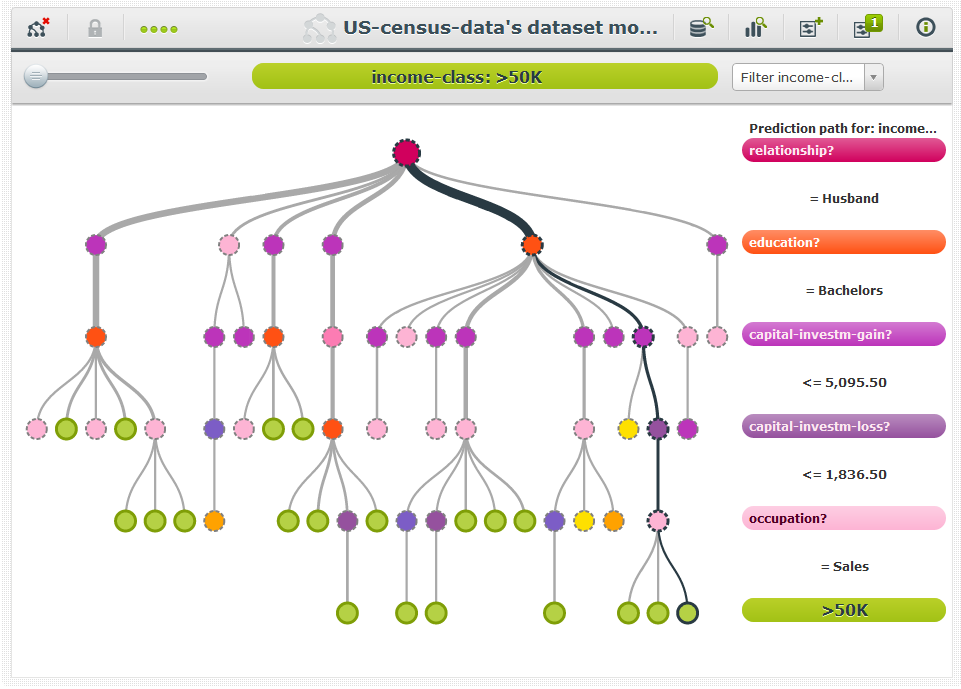Screen dimensions: 961x689
Task: Select the crimson root node of the tree
Action: coord(406,153)
